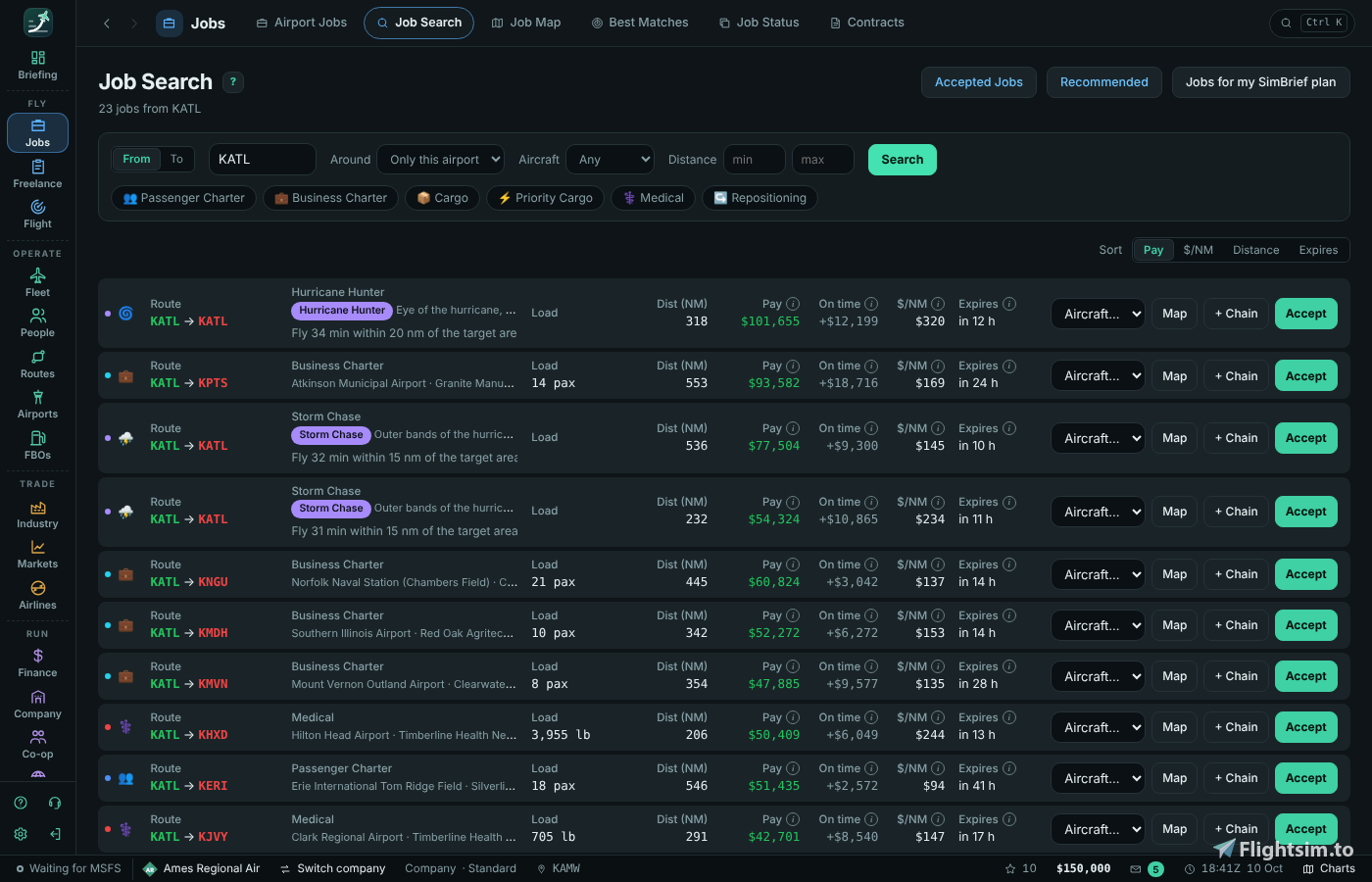Open Airports in the sidebar
1372x882 pixels.
click(37, 404)
